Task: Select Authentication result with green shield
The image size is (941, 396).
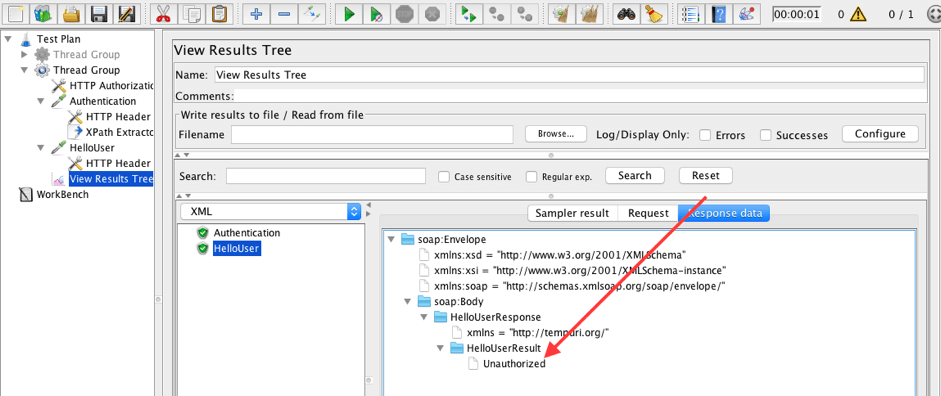Action: pyautogui.click(x=247, y=233)
